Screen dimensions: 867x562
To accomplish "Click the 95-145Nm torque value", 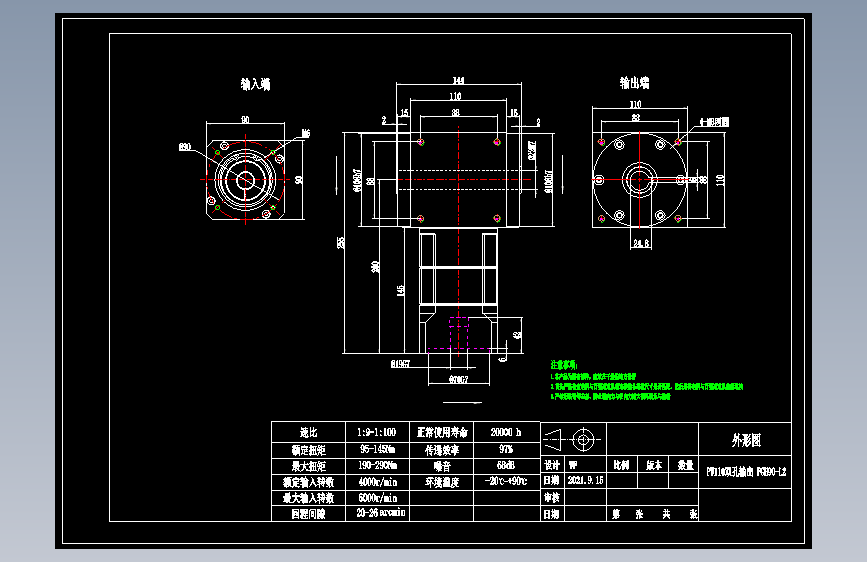I will pyautogui.click(x=377, y=449).
